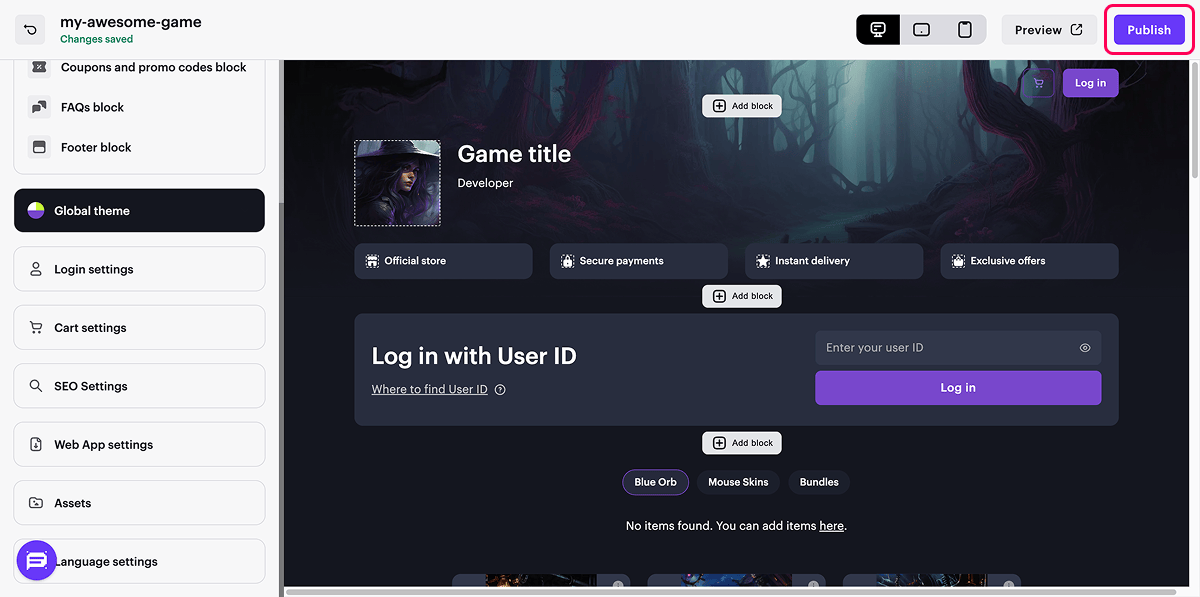Click the Instant delivery badge
This screenshot has width=1200, height=597.
coord(834,261)
